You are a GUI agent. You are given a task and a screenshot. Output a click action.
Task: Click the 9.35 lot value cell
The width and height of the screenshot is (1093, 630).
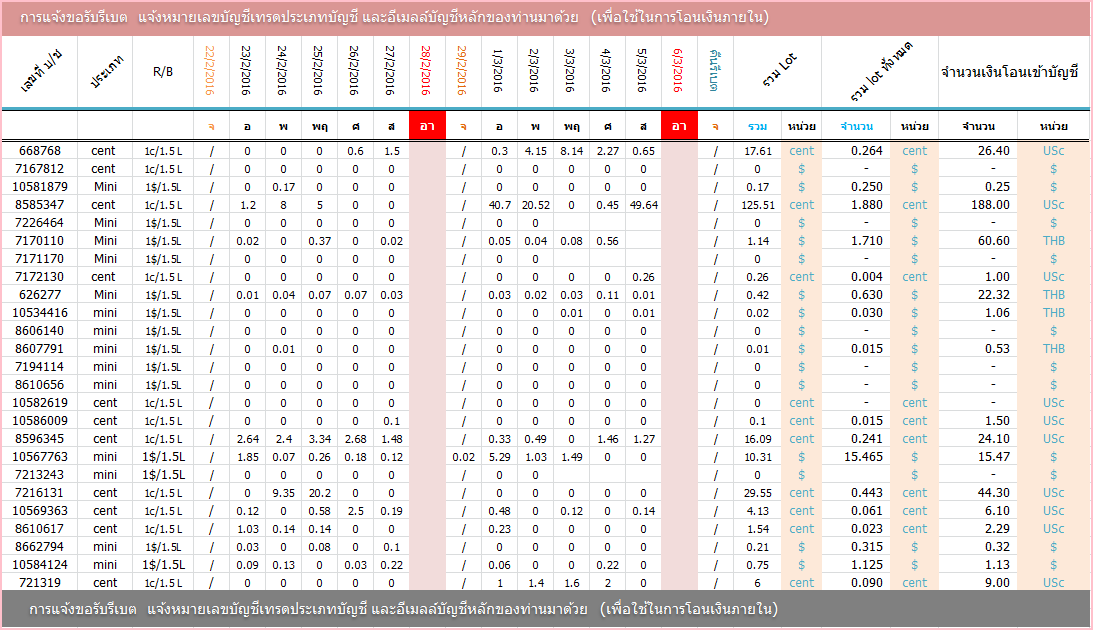click(x=283, y=493)
